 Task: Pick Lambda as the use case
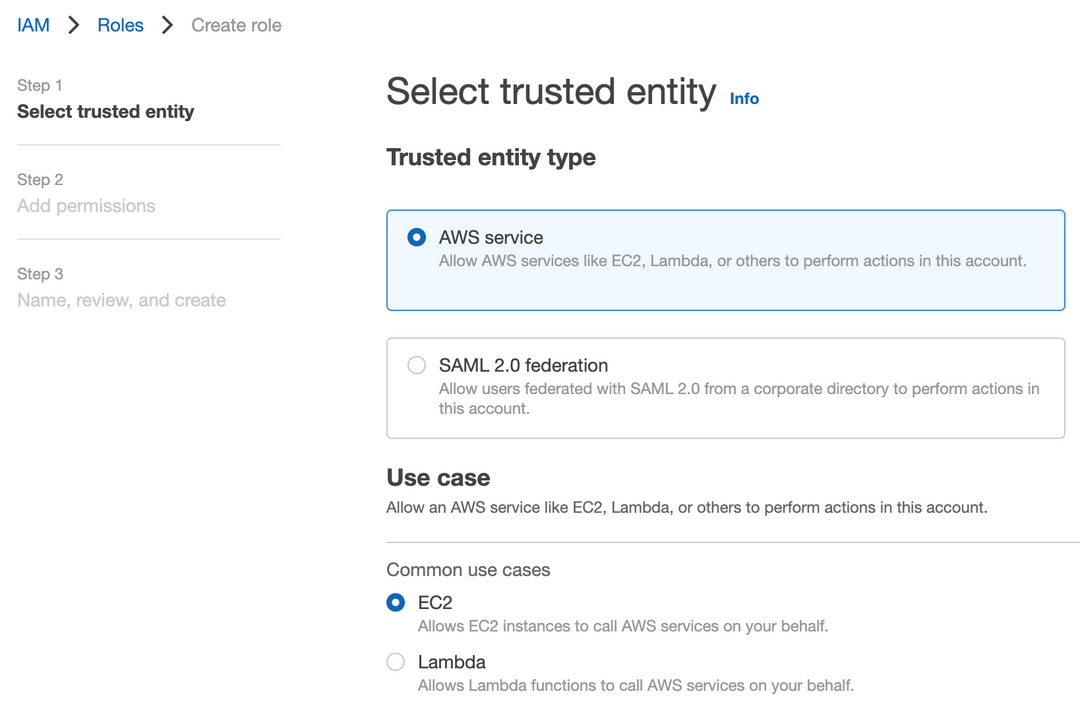coord(395,662)
